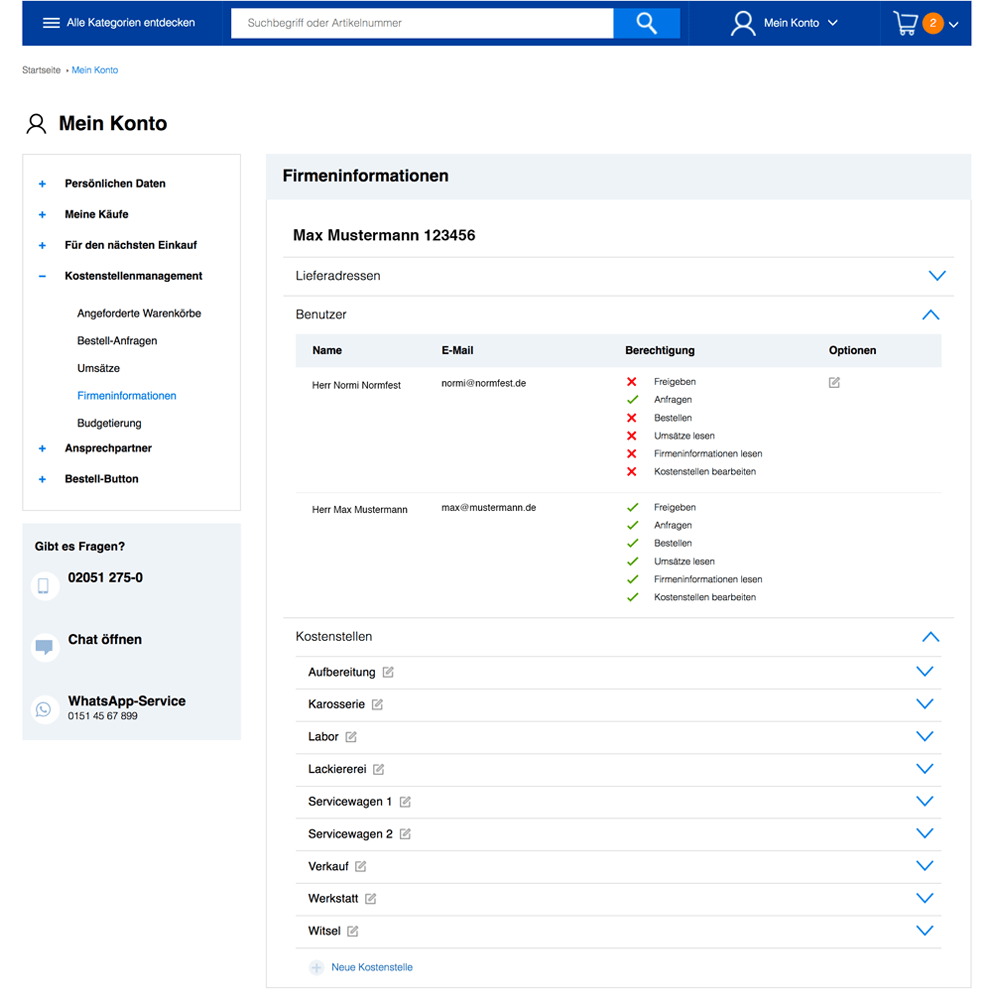Open cart dropdown arrow

(x=954, y=24)
